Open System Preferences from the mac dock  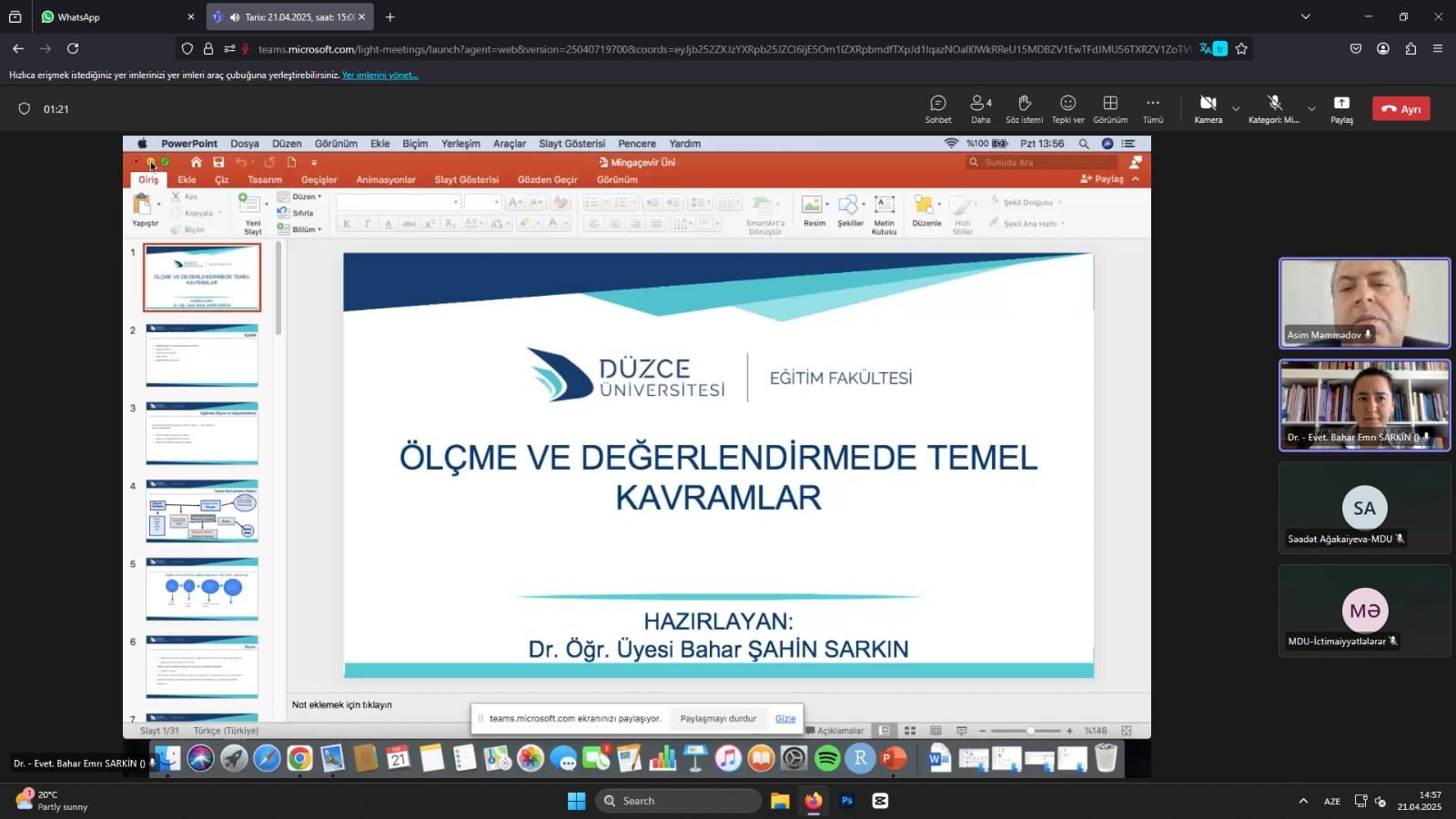pyautogui.click(x=794, y=758)
